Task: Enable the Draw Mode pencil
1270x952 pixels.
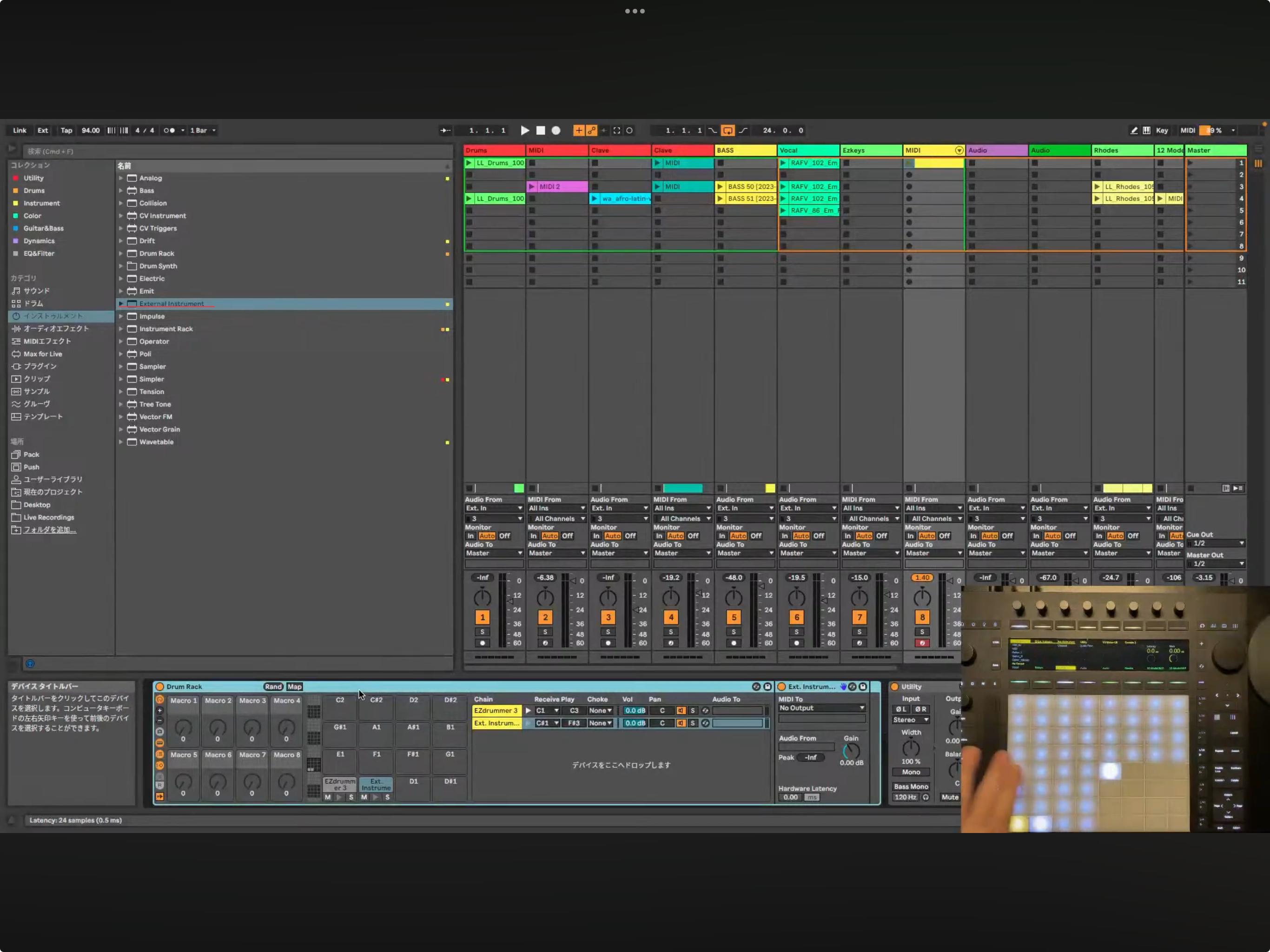Action: pos(1134,130)
